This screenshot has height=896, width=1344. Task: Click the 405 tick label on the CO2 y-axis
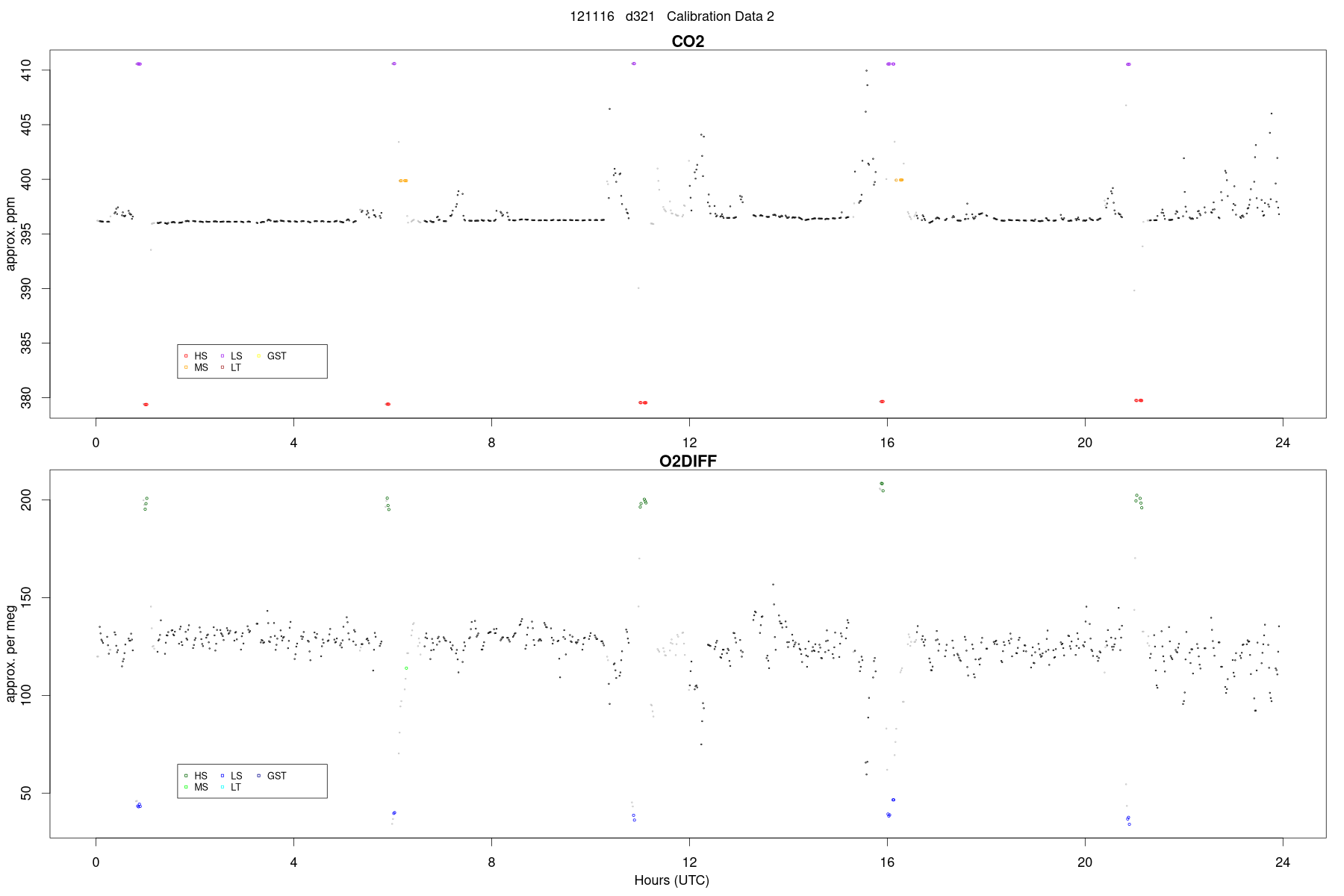(x=26, y=125)
